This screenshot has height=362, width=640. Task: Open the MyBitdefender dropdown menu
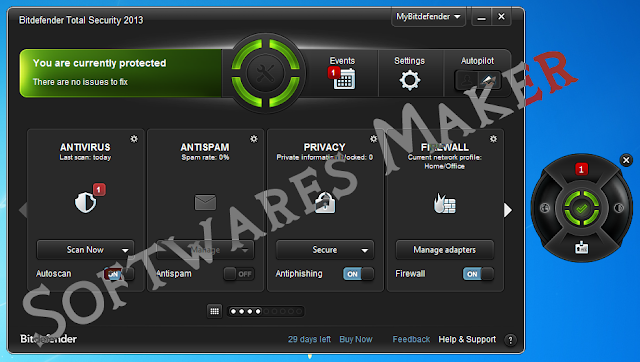pyautogui.click(x=428, y=17)
